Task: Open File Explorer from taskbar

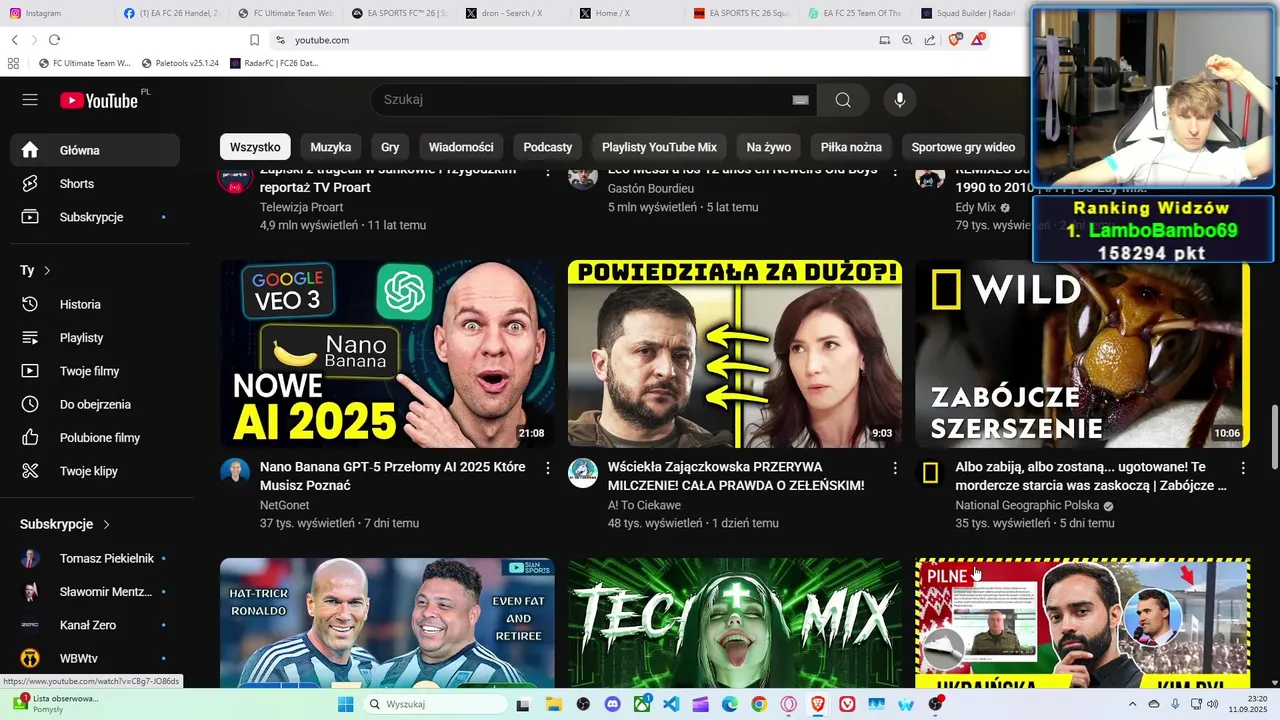Action: point(553,704)
